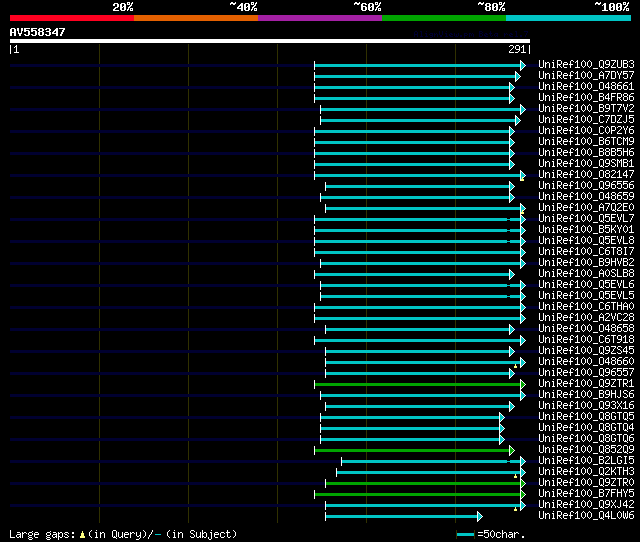Click the UniRef100_Q93X16 label

pos(586,406)
